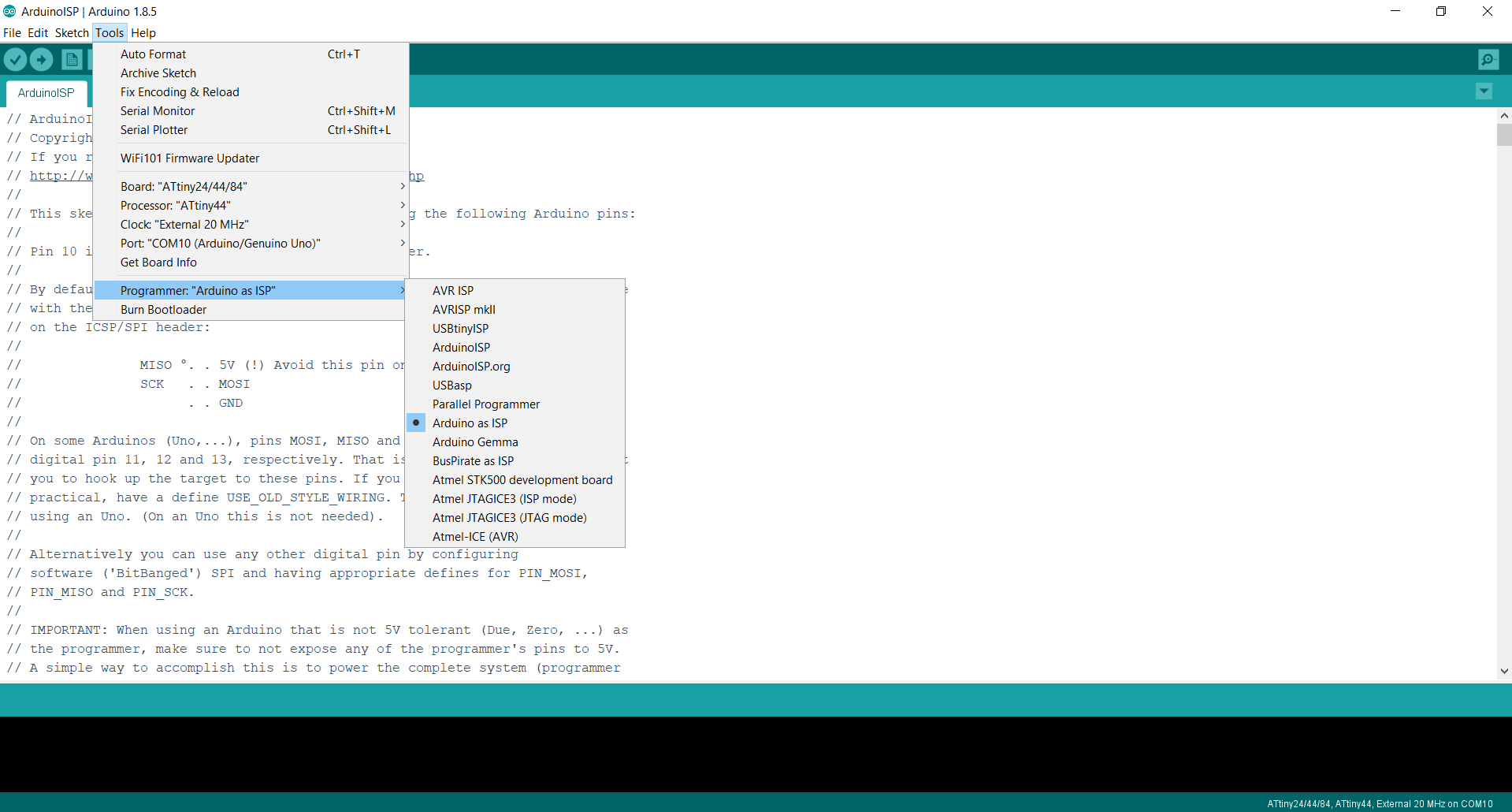This screenshot has width=1512, height=812.
Task: Open WiFi101 Firmware Updater
Action: tap(251, 158)
